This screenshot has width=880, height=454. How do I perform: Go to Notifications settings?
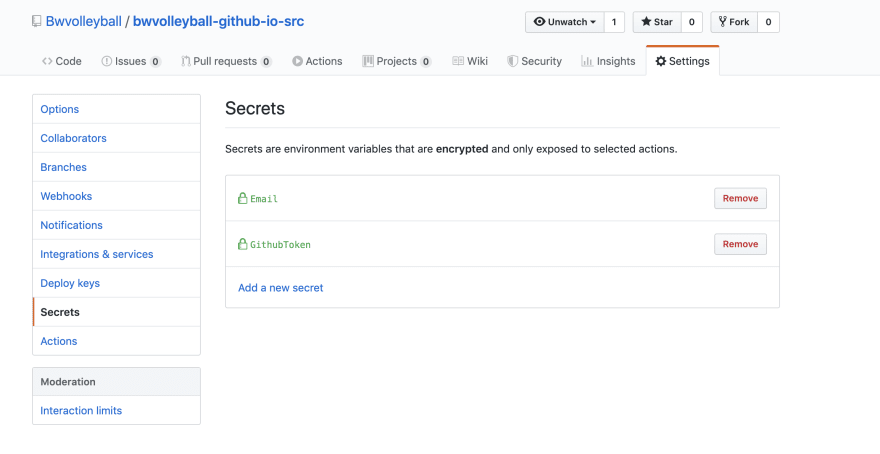click(x=116, y=225)
